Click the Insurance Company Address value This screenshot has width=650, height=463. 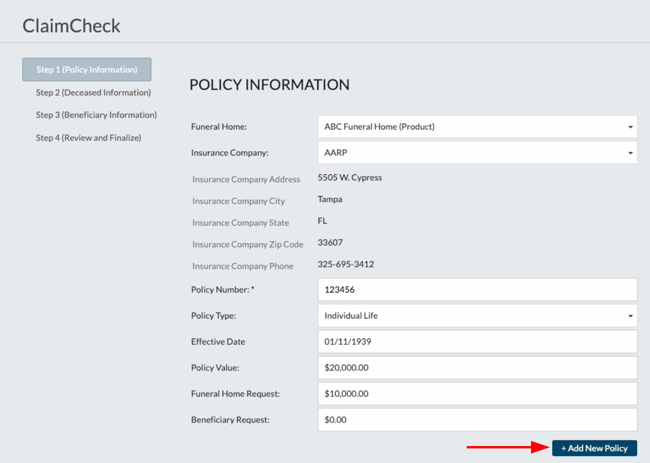click(x=350, y=177)
